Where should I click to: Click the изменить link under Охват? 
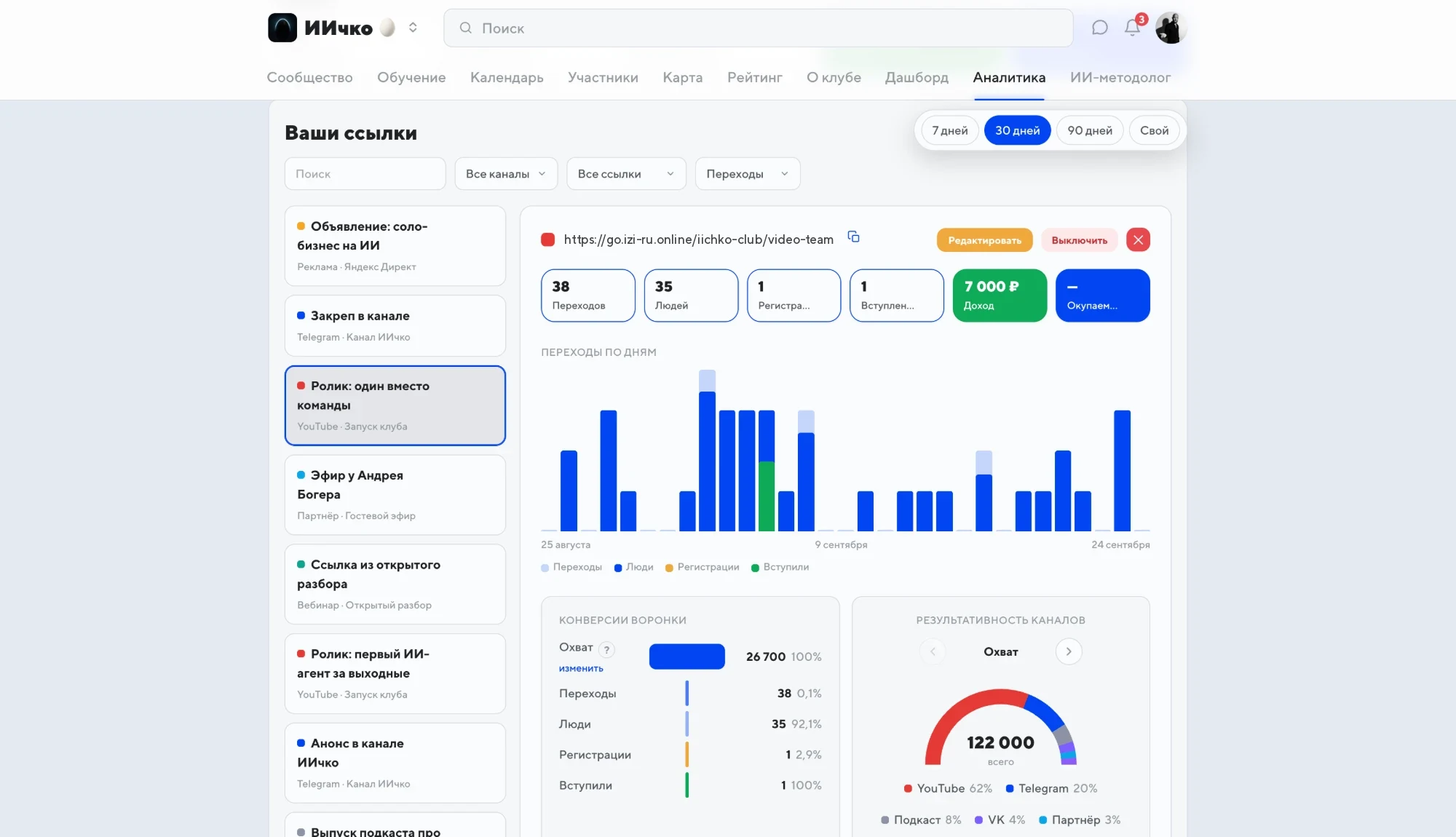pos(581,668)
